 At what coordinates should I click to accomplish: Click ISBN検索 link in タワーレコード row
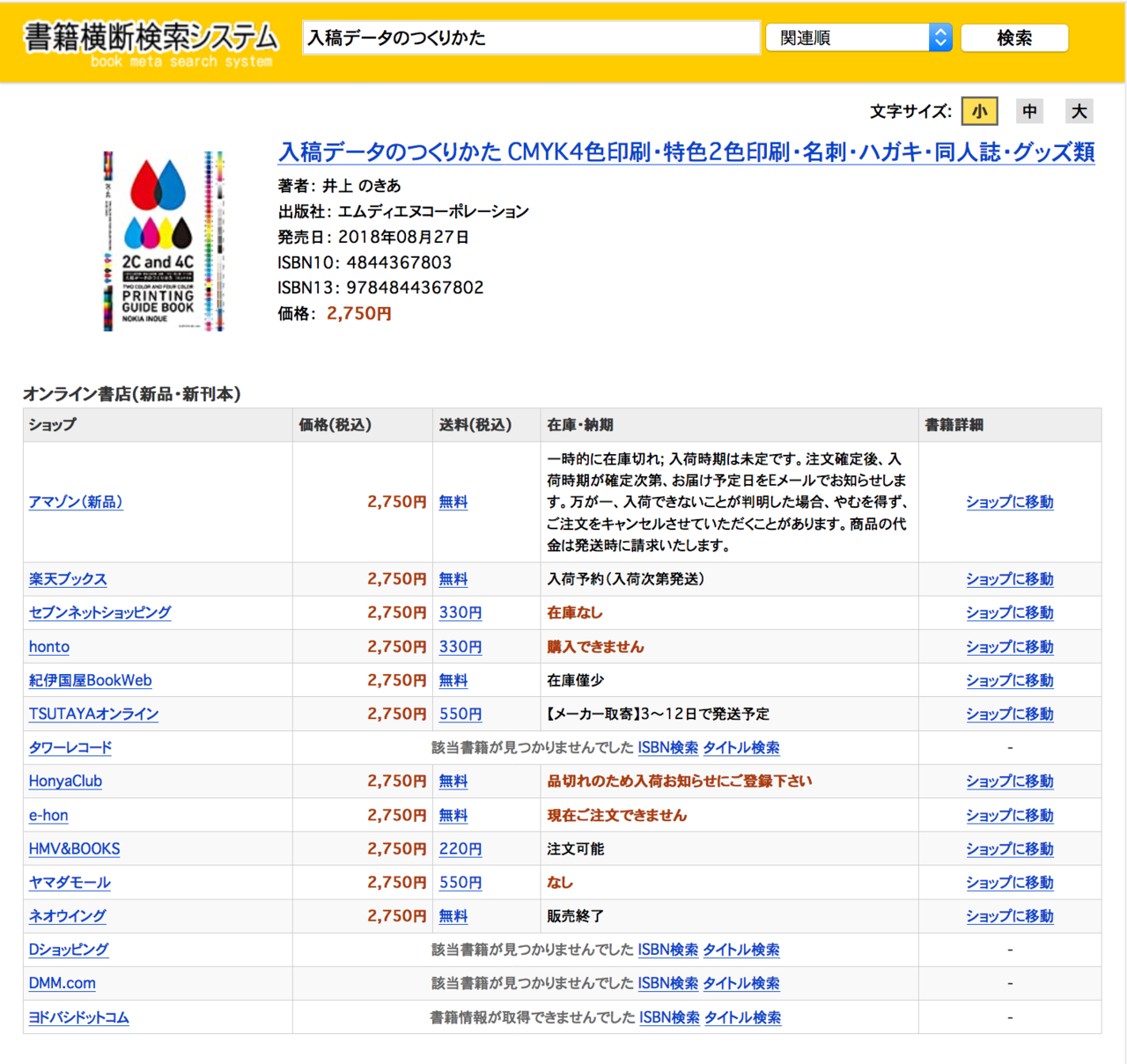pyautogui.click(x=667, y=747)
